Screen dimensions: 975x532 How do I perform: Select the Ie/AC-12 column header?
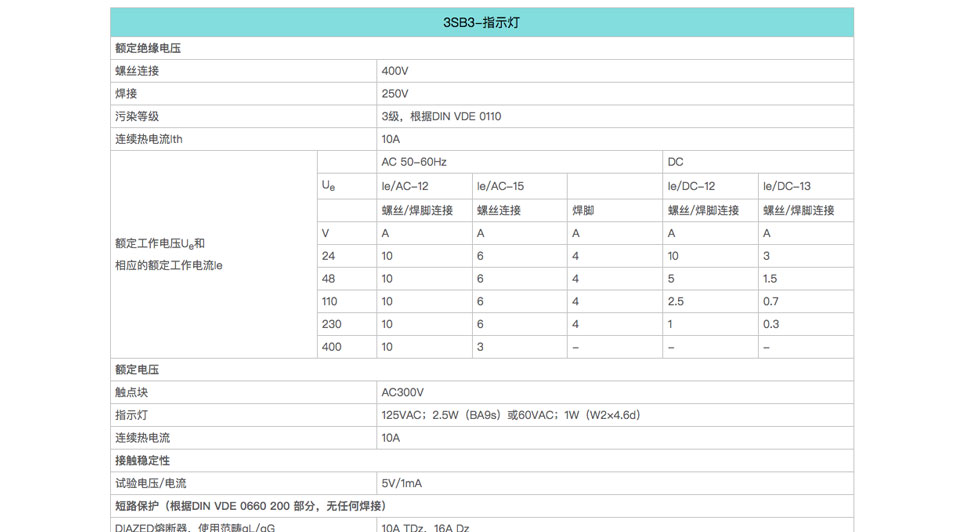pyautogui.click(x=405, y=186)
